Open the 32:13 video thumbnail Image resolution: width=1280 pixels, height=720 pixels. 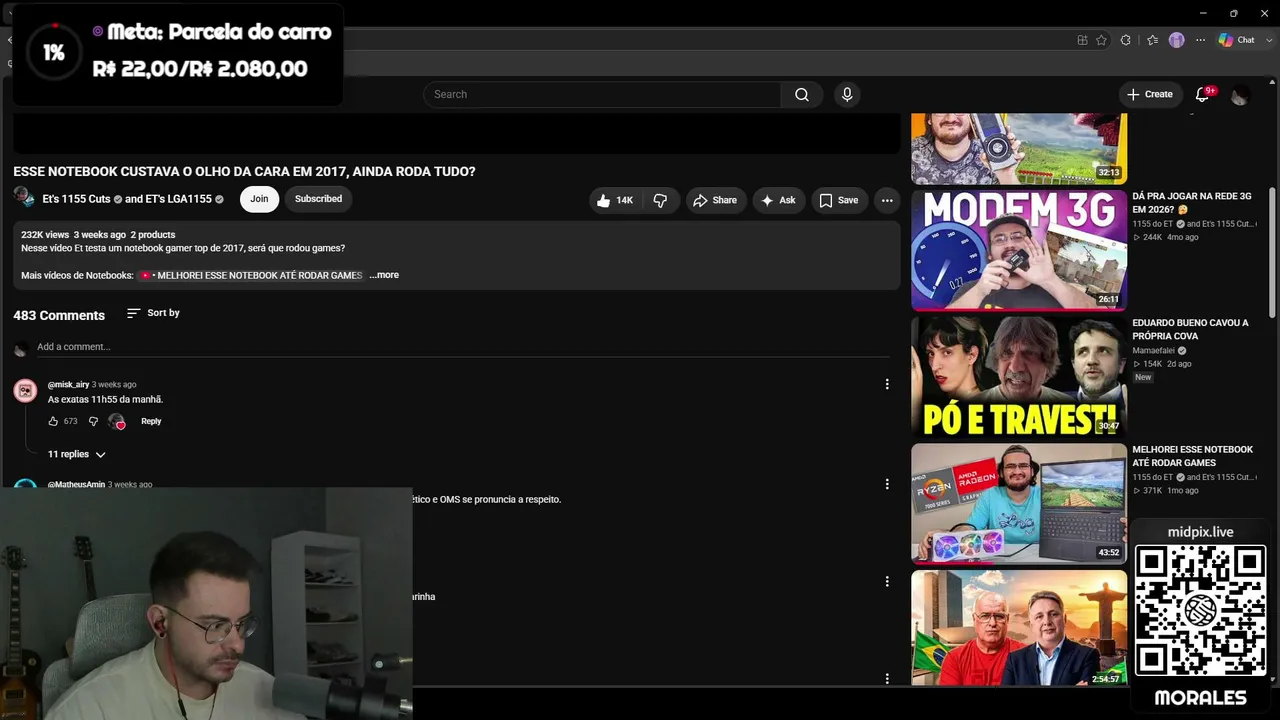[x=1019, y=148]
